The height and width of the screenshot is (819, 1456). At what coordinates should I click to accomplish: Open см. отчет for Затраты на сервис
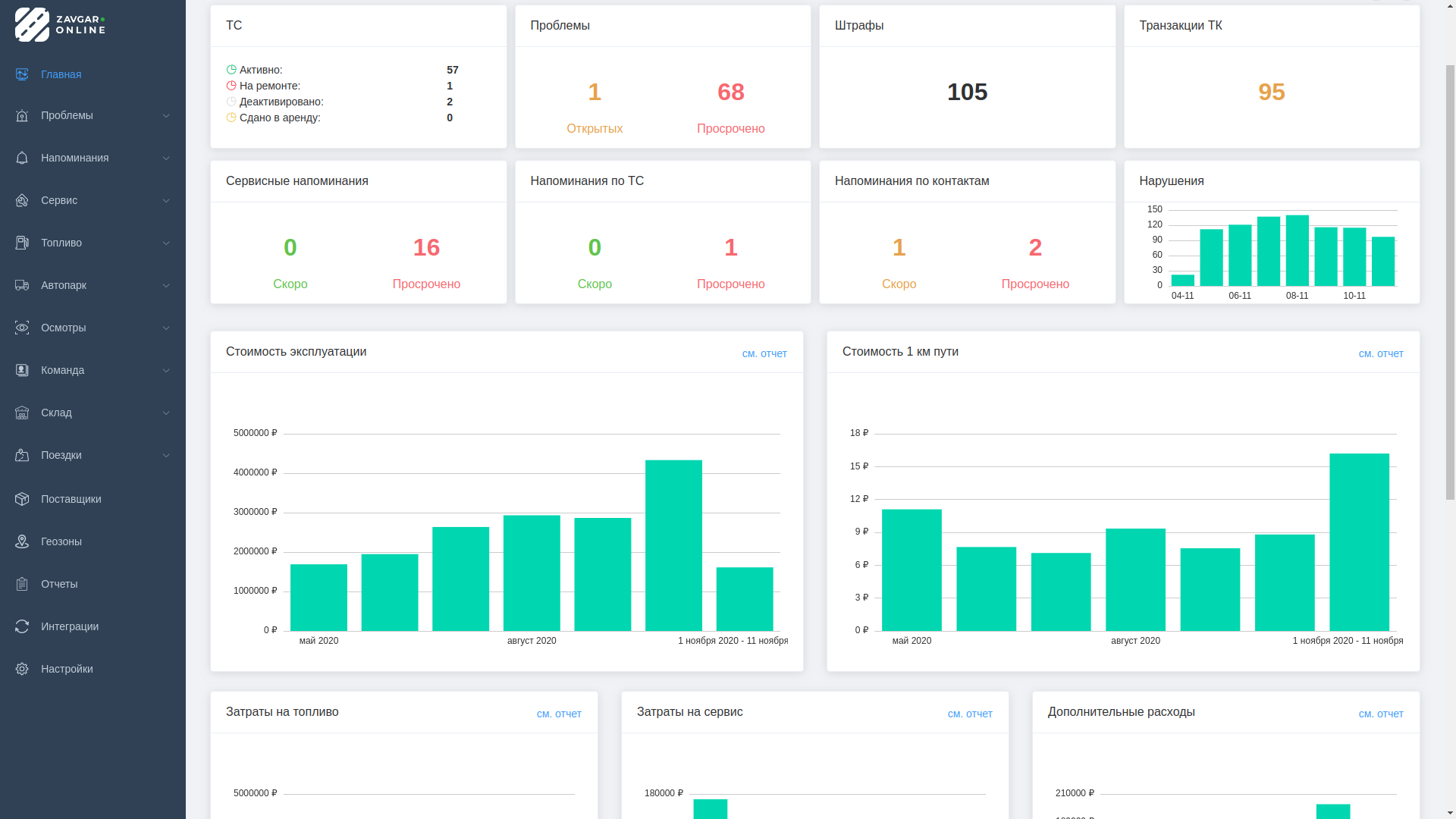(x=970, y=714)
